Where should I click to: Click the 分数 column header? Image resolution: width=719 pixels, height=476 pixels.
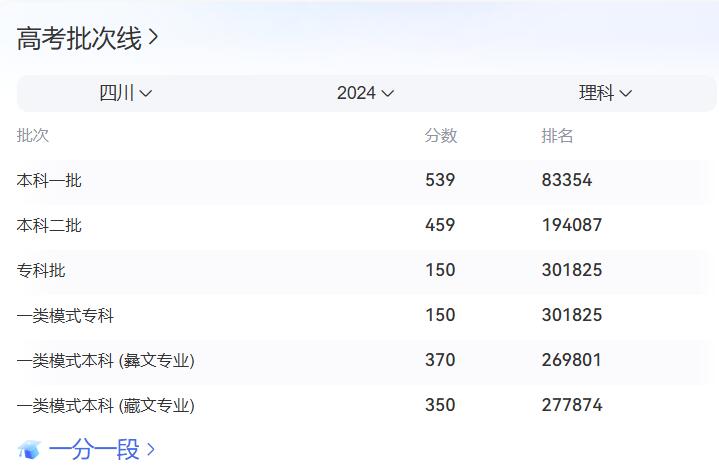tap(441, 135)
